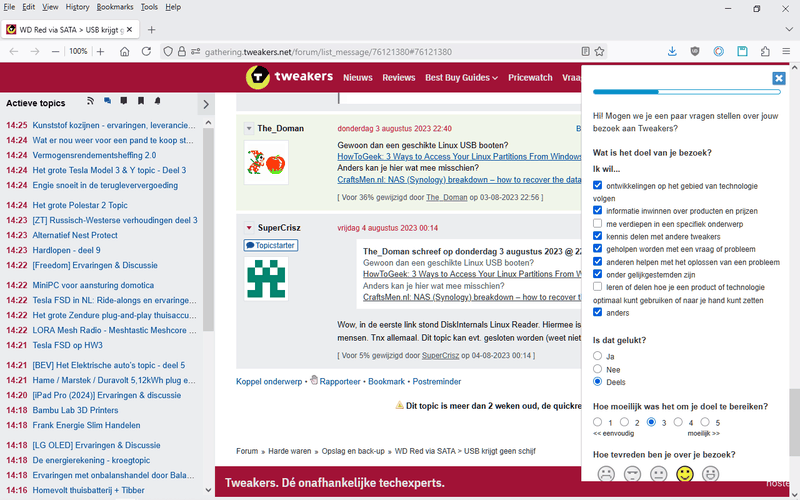Viewport: 800px width, 500px height.
Task: Click the bookmark icon in Actieve topics header
Action: coord(141,101)
